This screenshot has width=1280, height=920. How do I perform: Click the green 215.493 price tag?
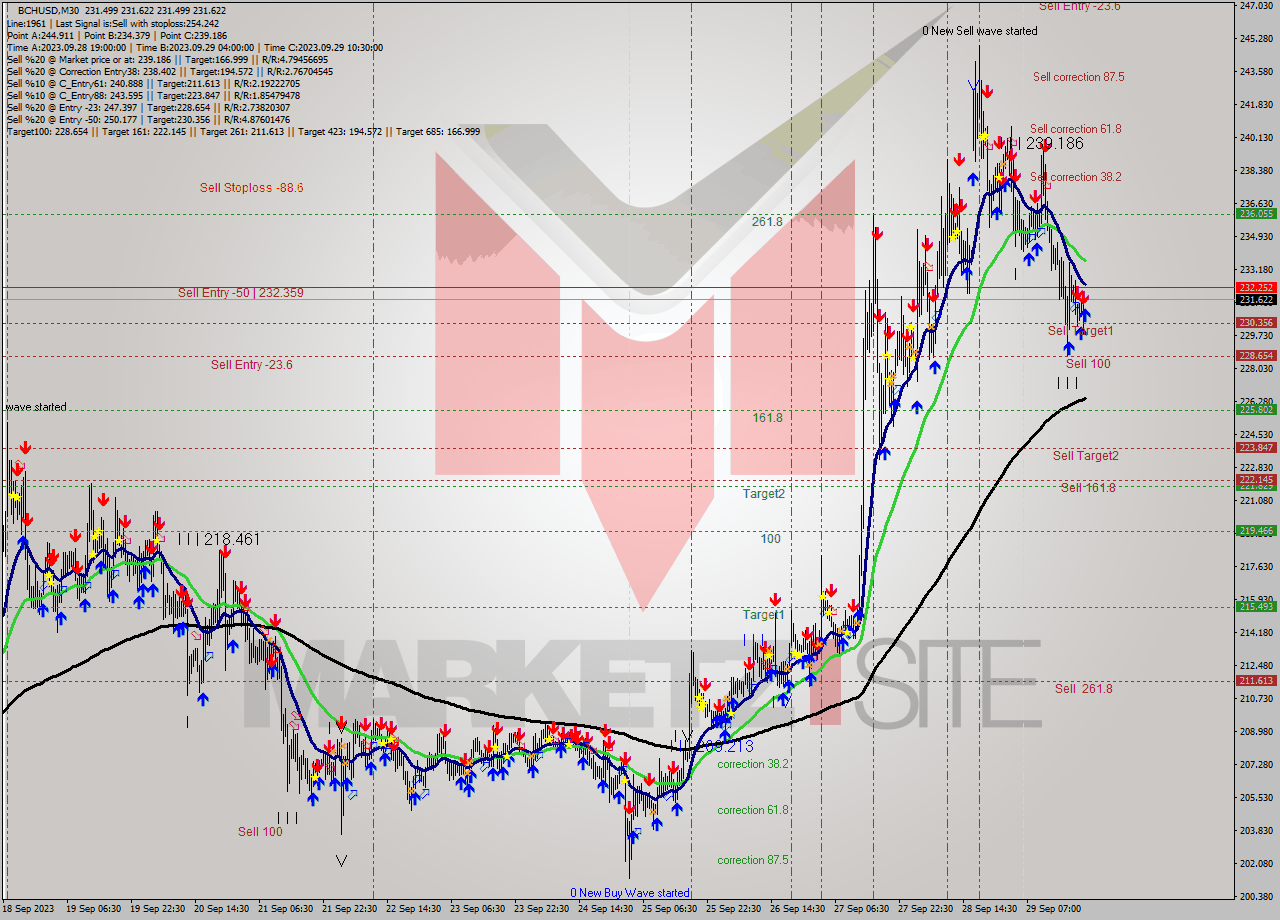(1256, 606)
